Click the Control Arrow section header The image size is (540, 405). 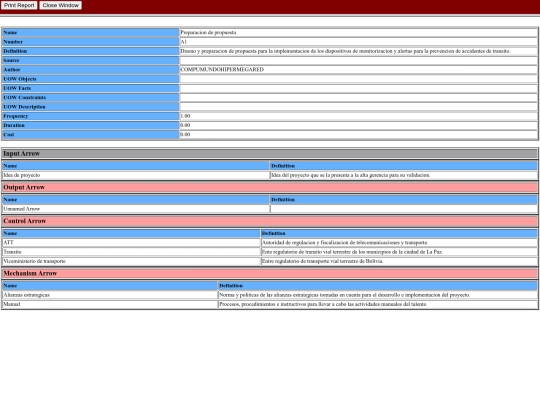click(x=270, y=221)
